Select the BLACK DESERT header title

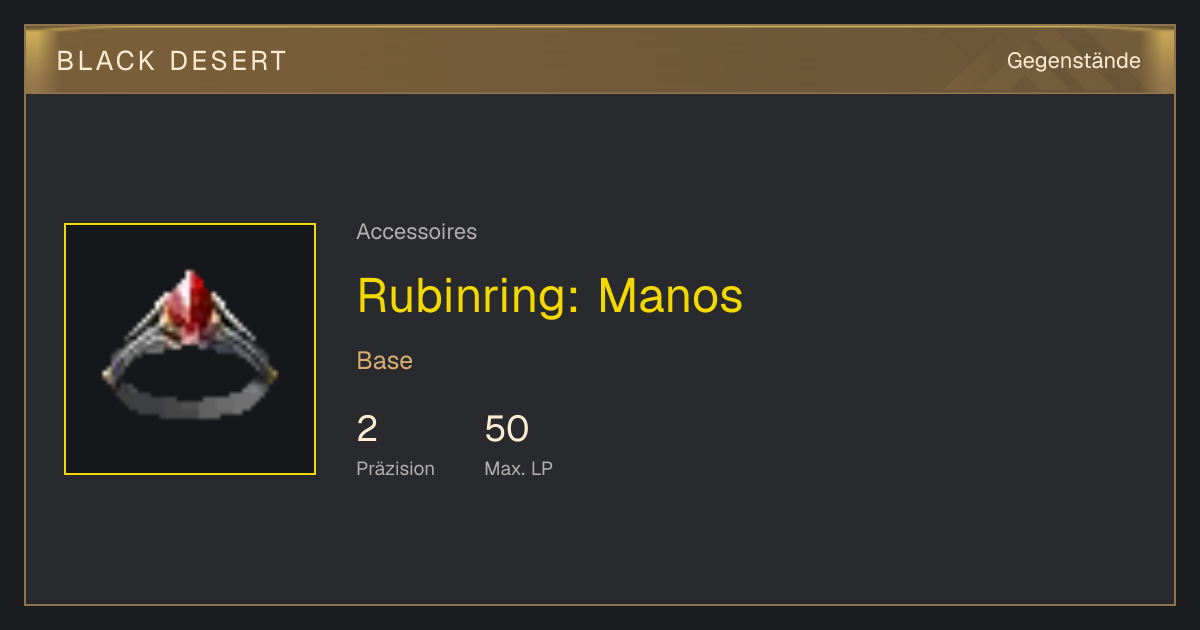pos(172,61)
